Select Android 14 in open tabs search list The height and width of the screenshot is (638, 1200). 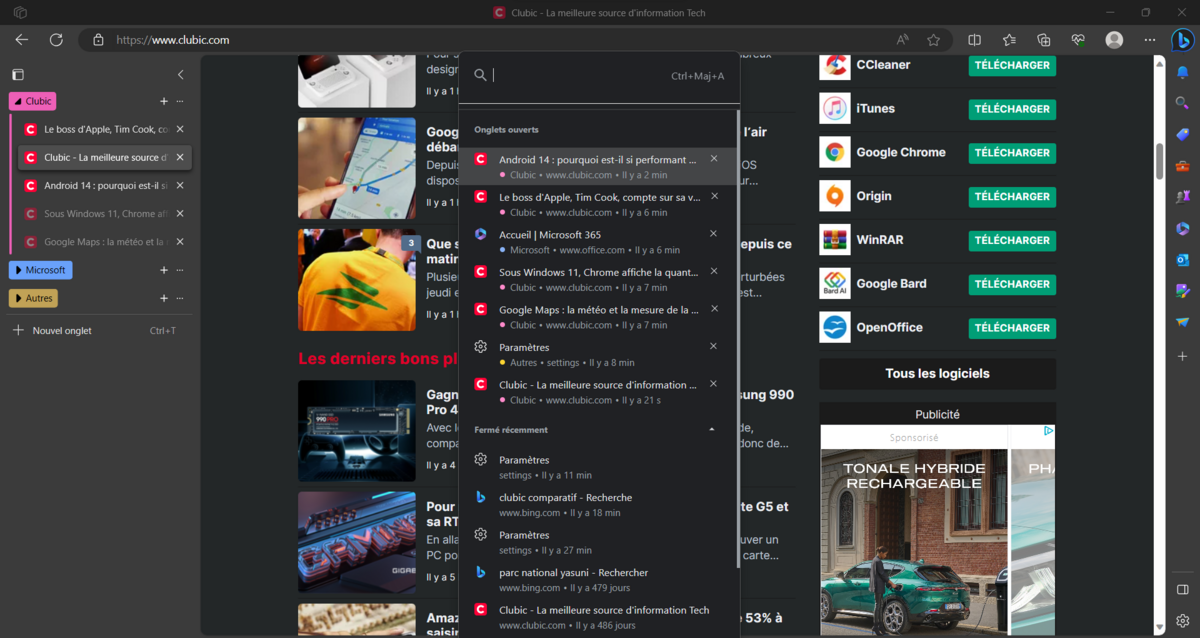(x=597, y=166)
